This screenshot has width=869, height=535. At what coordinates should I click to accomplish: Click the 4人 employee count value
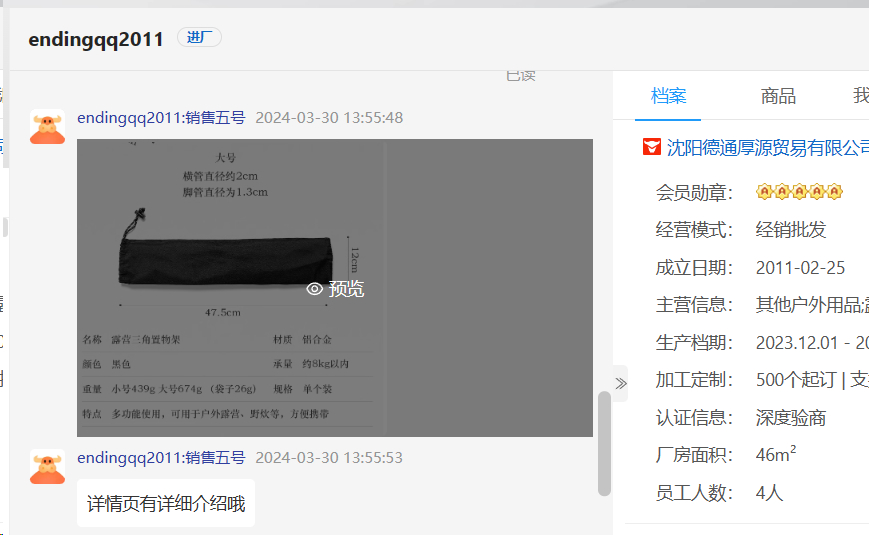point(769,492)
